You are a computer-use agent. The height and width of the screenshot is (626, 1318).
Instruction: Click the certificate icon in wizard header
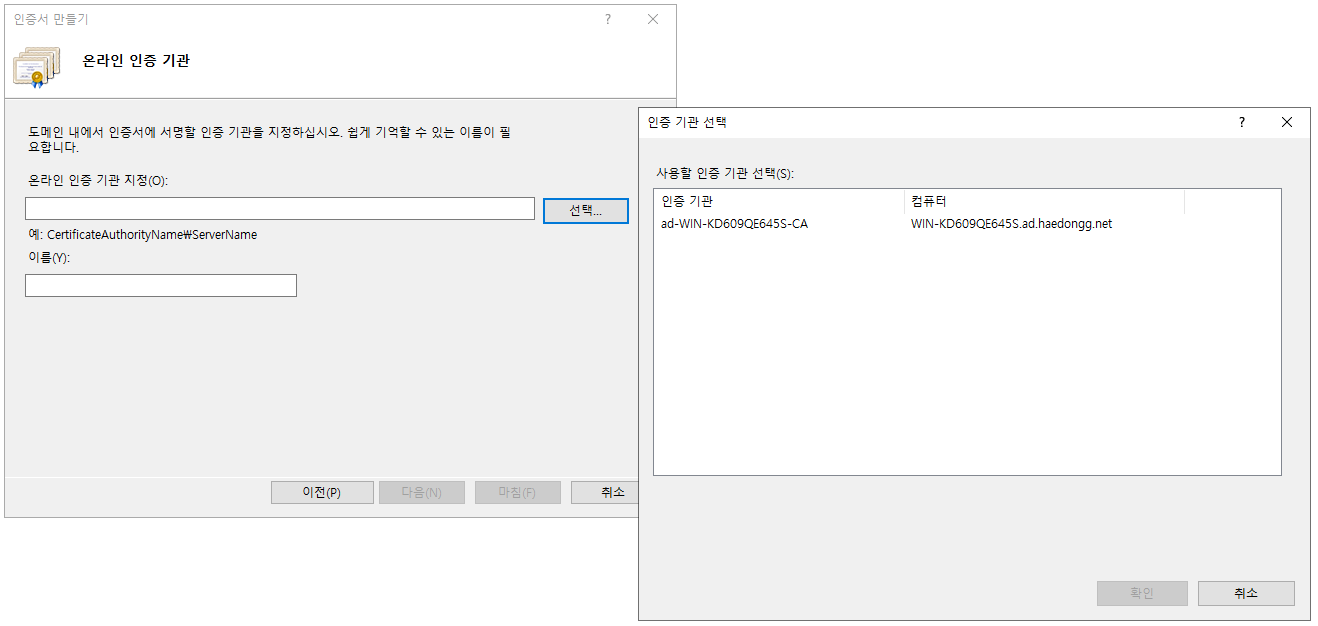[x=37, y=66]
